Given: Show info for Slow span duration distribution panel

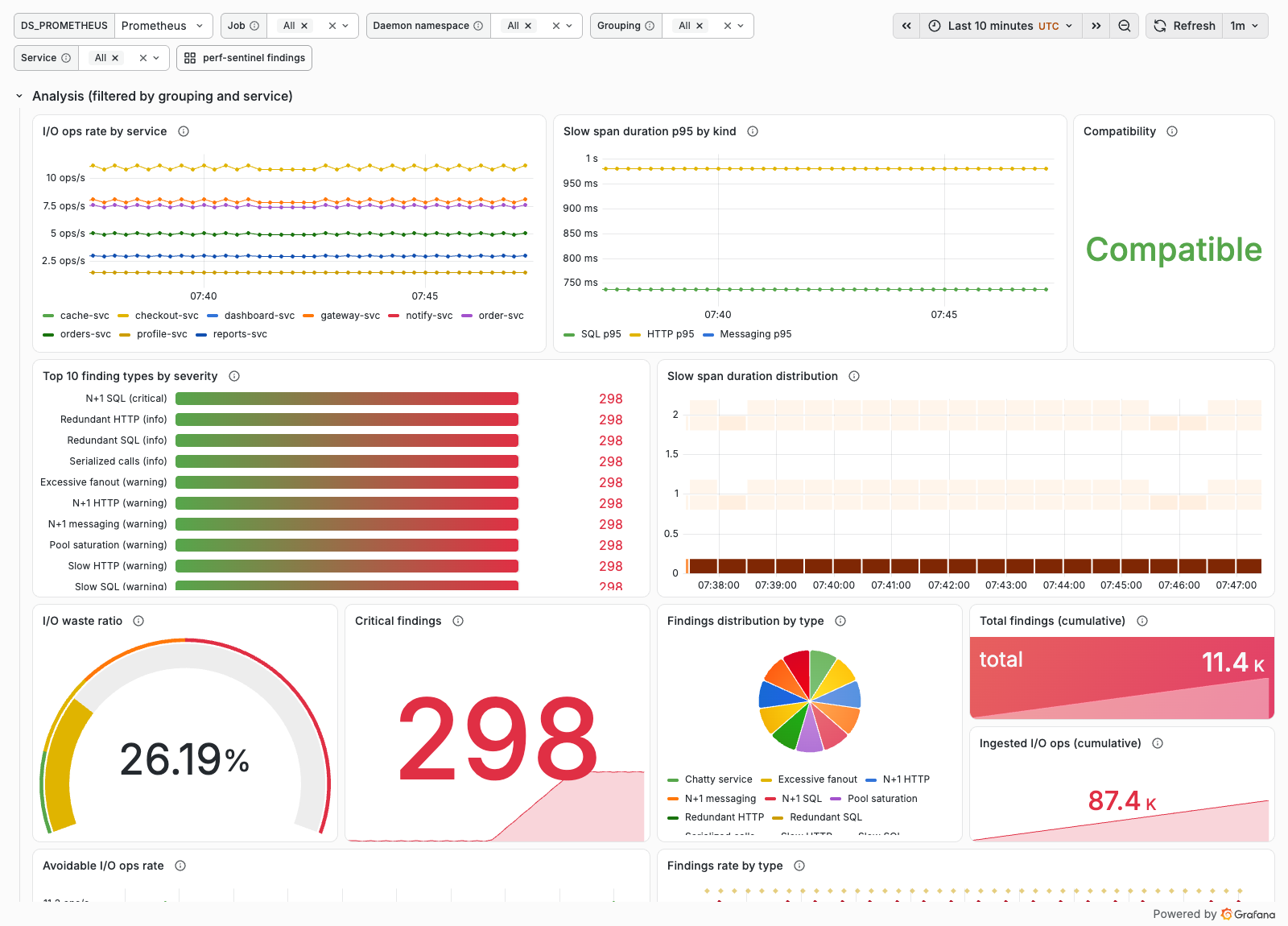Looking at the screenshot, I should pos(854,376).
